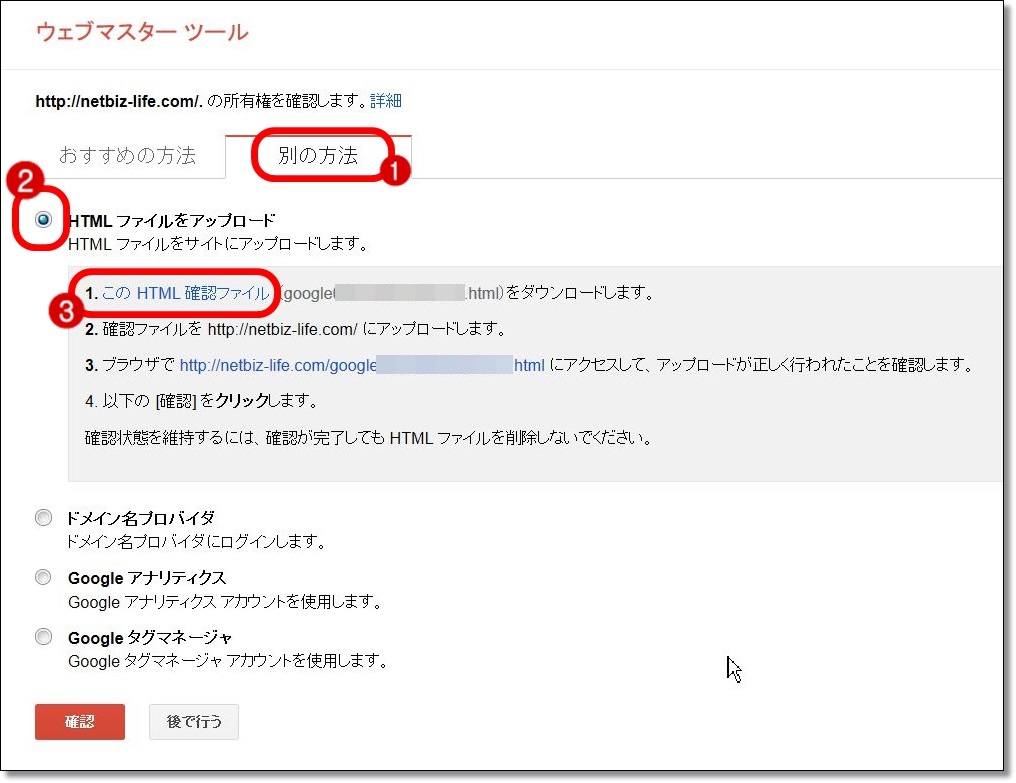Click the ドメイン名プロバイダ label
The image size is (1016, 783).
[141, 518]
